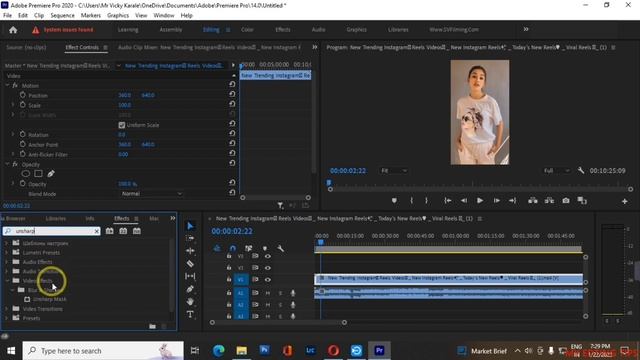Open Blend Mode dropdown Normal

coord(151,193)
